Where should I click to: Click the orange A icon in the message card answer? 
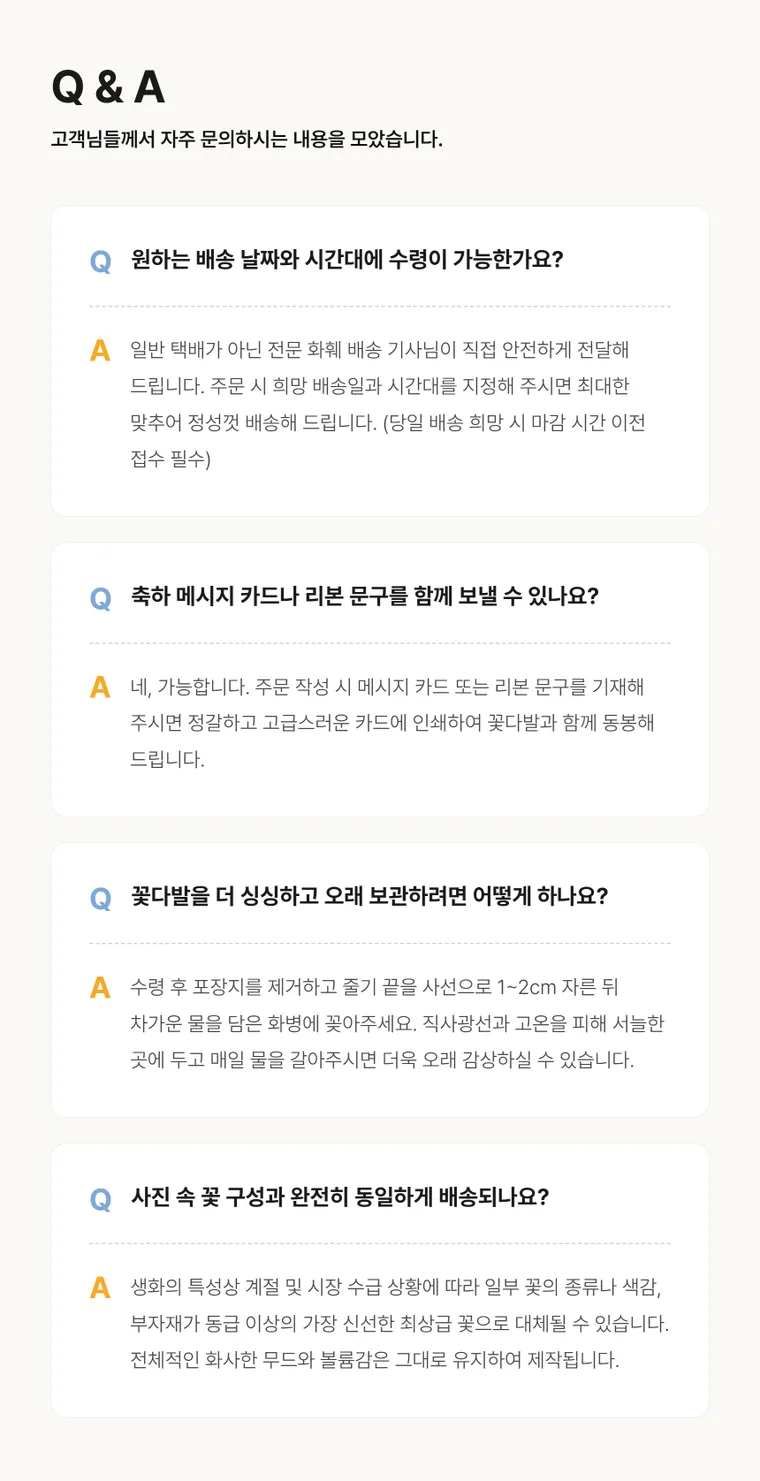tap(100, 688)
